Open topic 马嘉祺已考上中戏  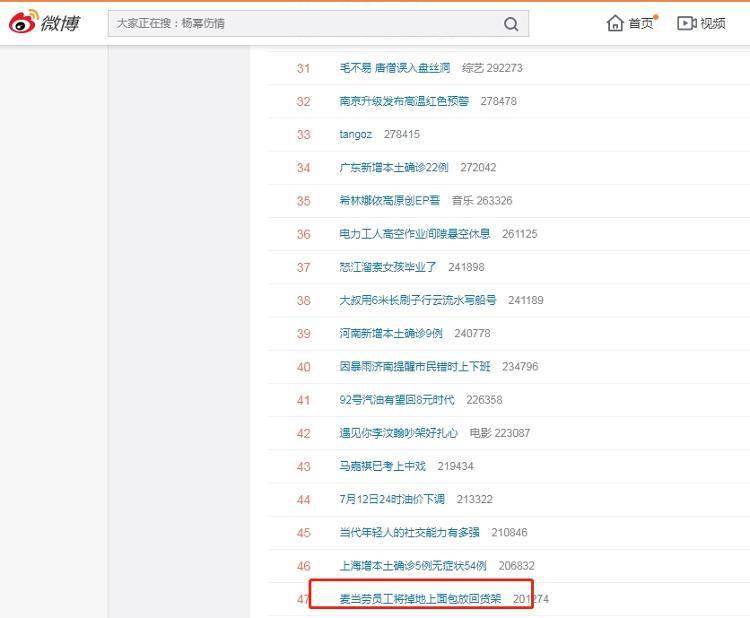click(382, 466)
